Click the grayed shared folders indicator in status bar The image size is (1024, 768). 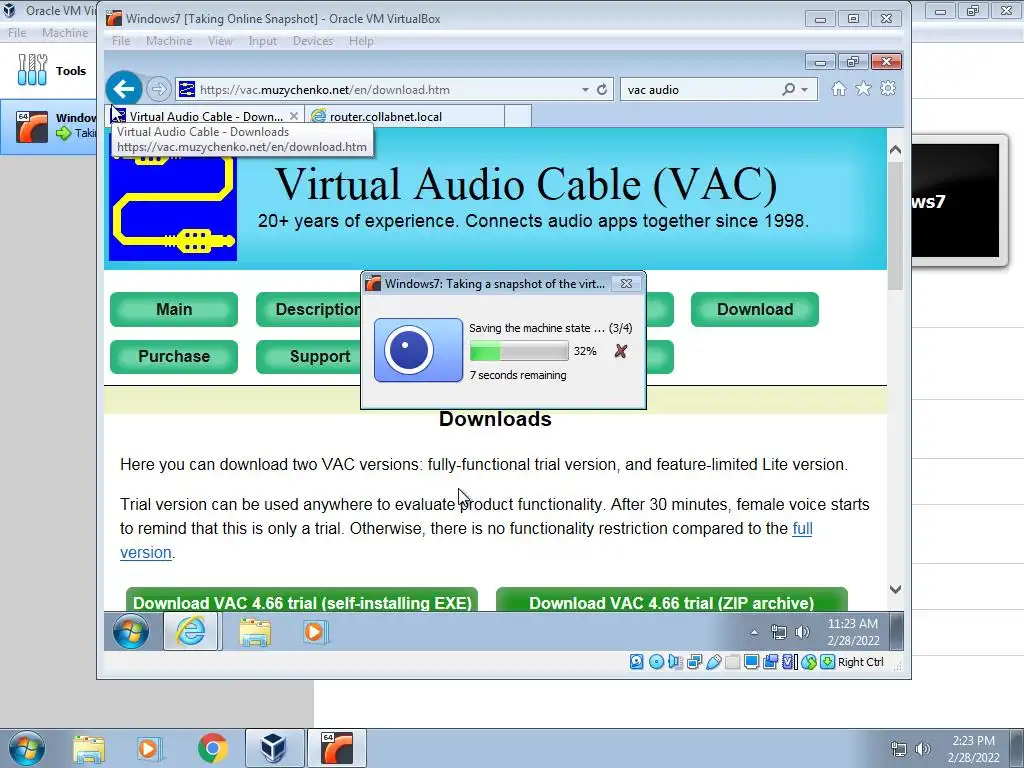click(x=732, y=662)
